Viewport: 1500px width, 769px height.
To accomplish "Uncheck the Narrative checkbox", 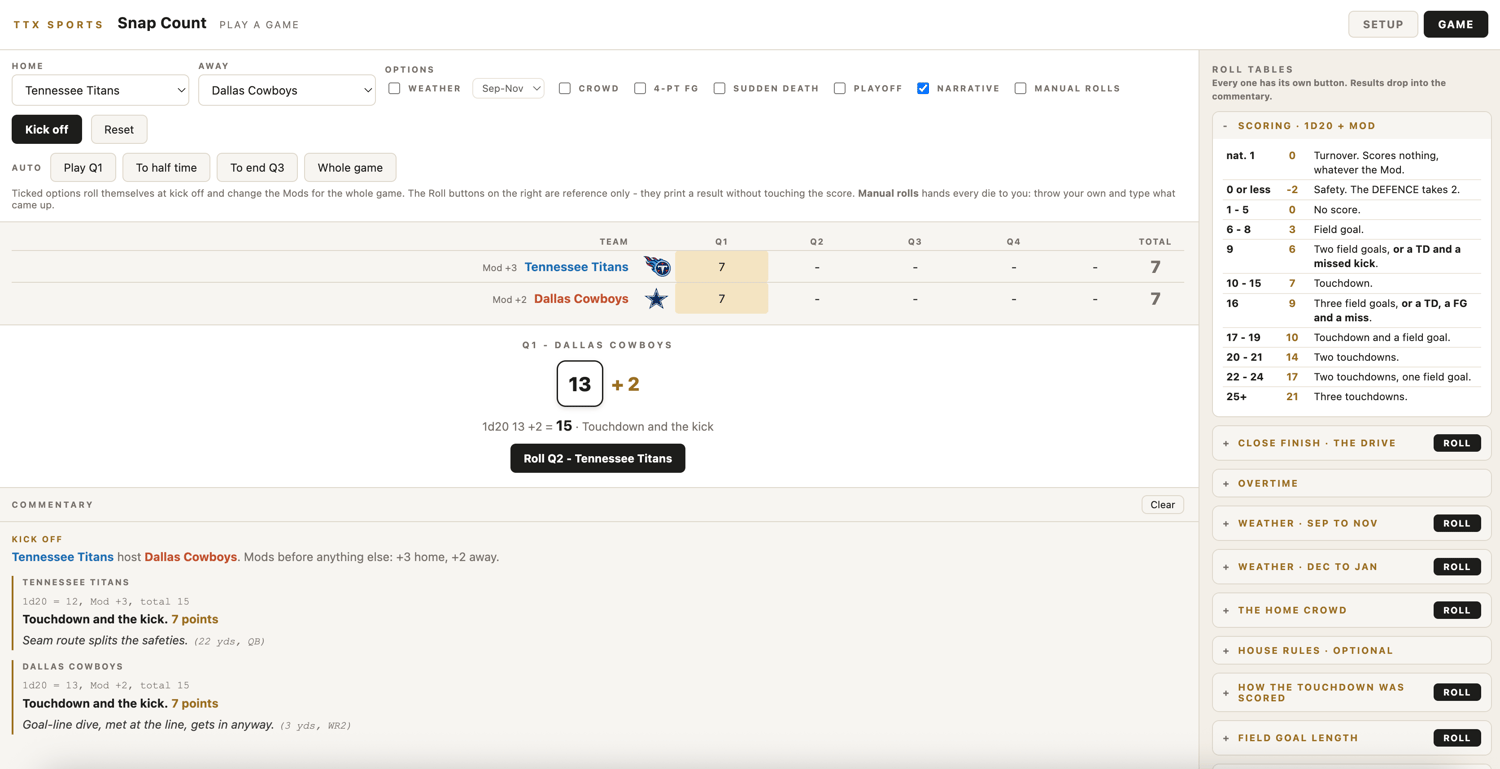I will click(x=923, y=88).
